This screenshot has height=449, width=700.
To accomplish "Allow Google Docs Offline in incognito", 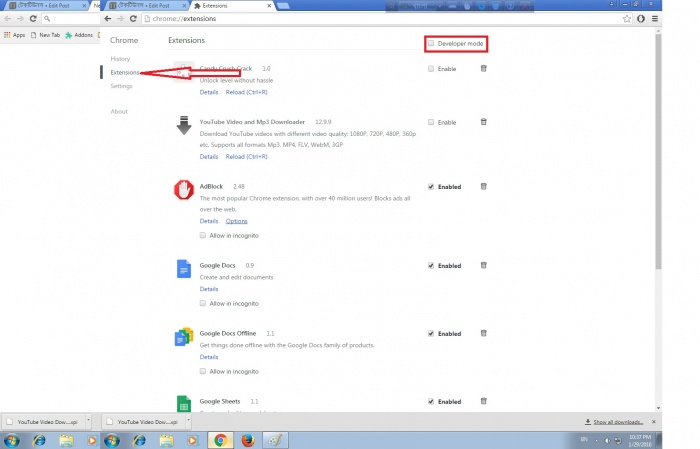I will pyautogui.click(x=203, y=371).
